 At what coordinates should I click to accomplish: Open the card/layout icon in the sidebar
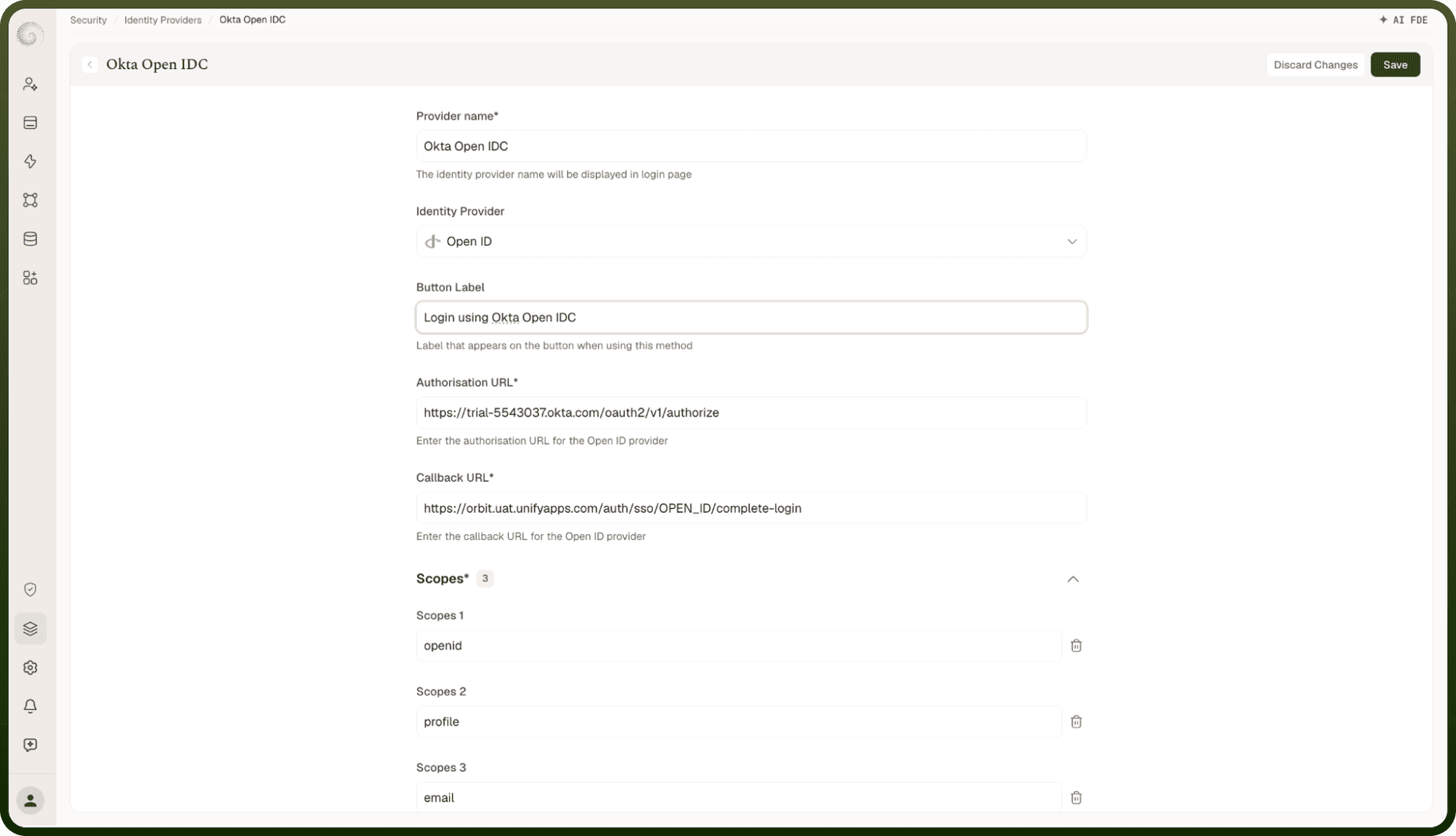pyautogui.click(x=30, y=123)
